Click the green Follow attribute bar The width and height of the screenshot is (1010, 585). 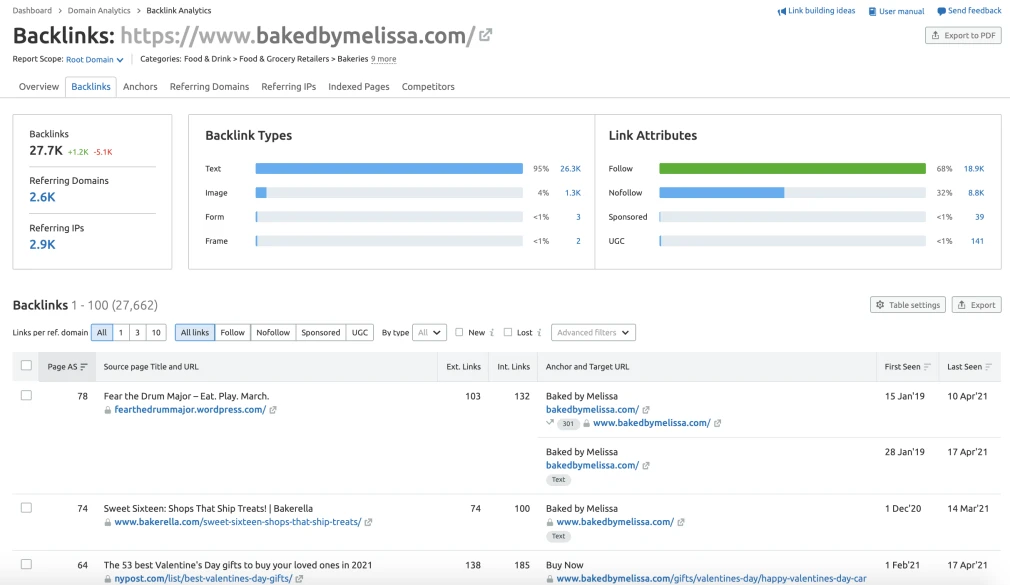pos(792,169)
